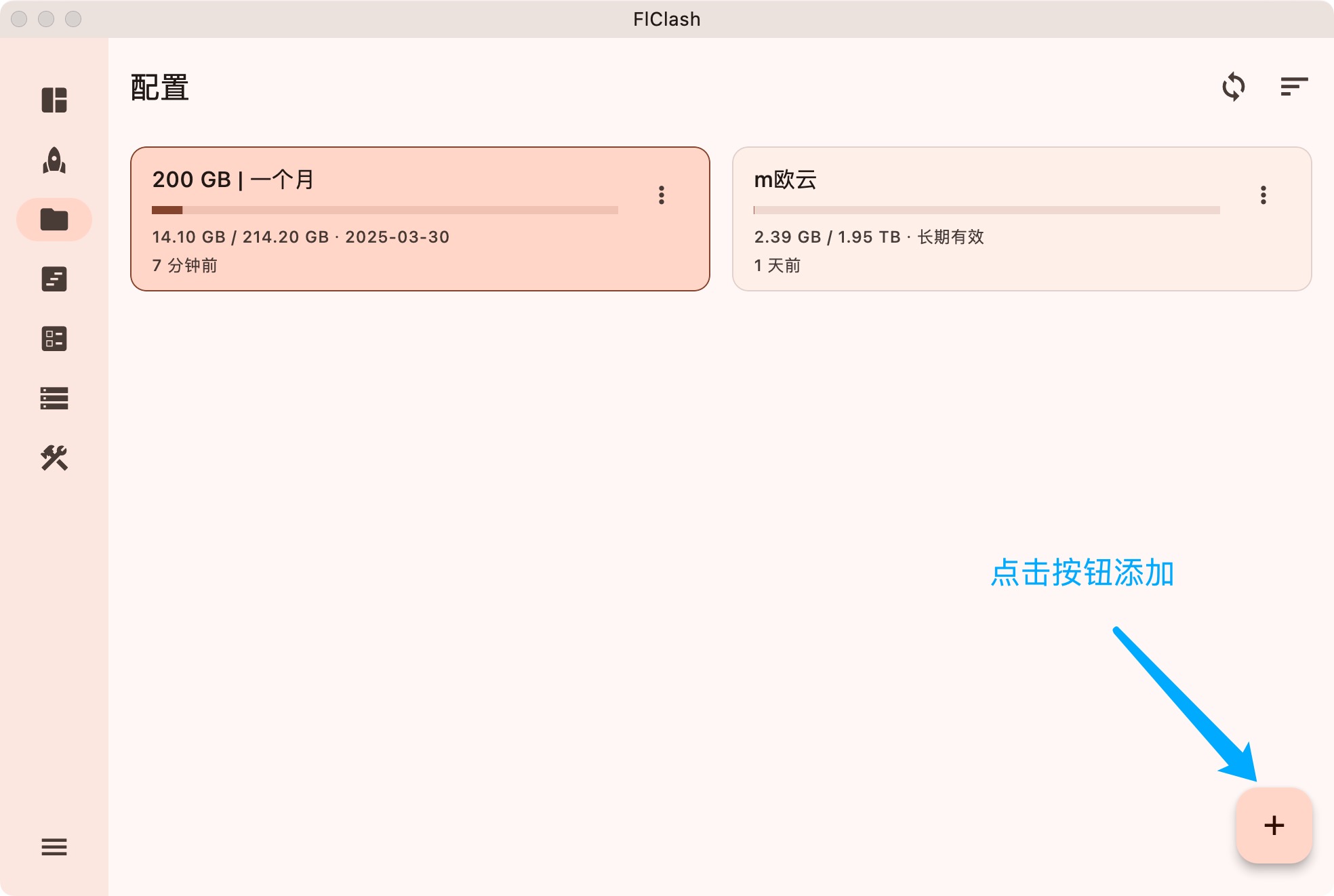Image resolution: width=1334 pixels, height=896 pixels.
Task: Click the sync all profiles icon
Action: [x=1234, y=87]
